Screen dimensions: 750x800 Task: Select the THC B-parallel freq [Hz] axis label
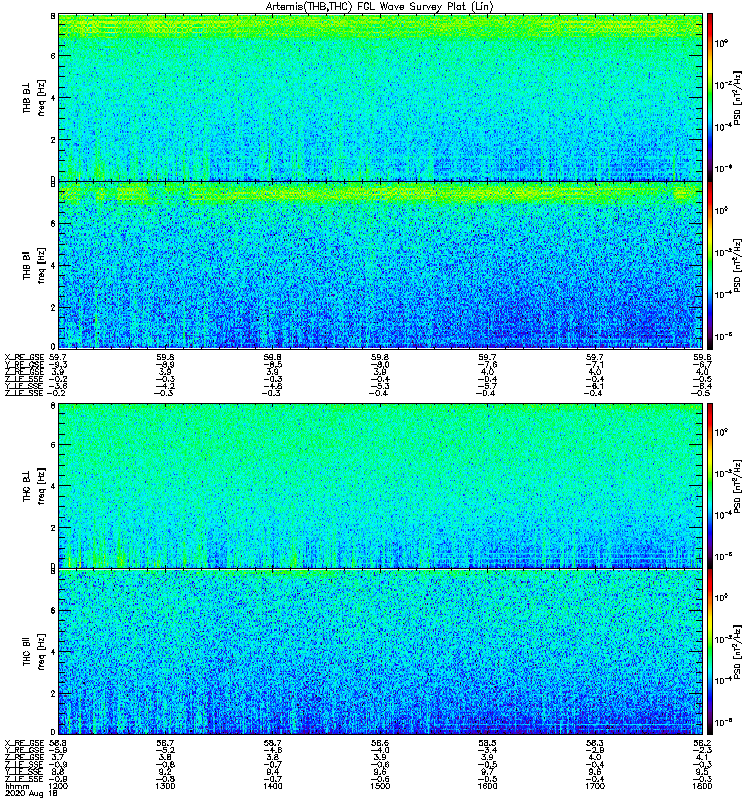42,652
